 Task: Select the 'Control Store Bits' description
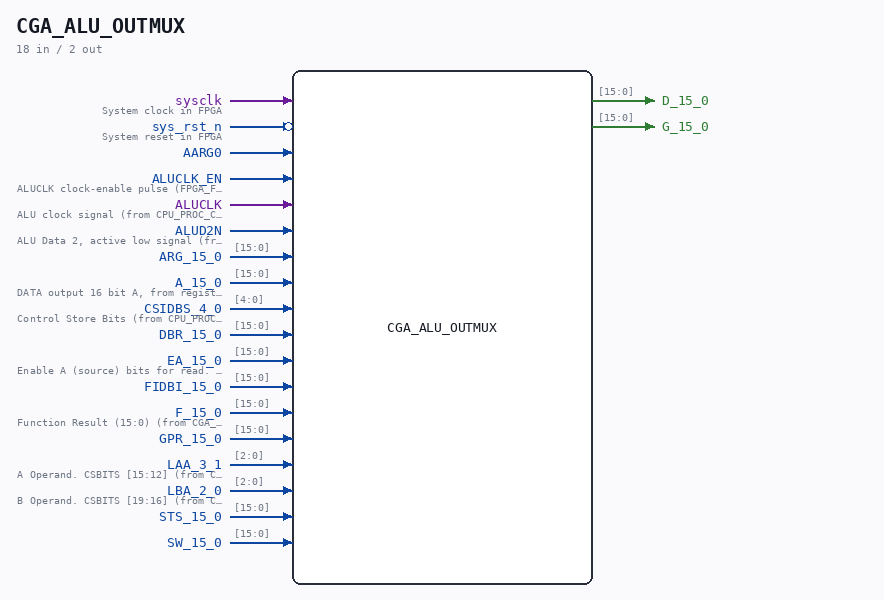120,318
